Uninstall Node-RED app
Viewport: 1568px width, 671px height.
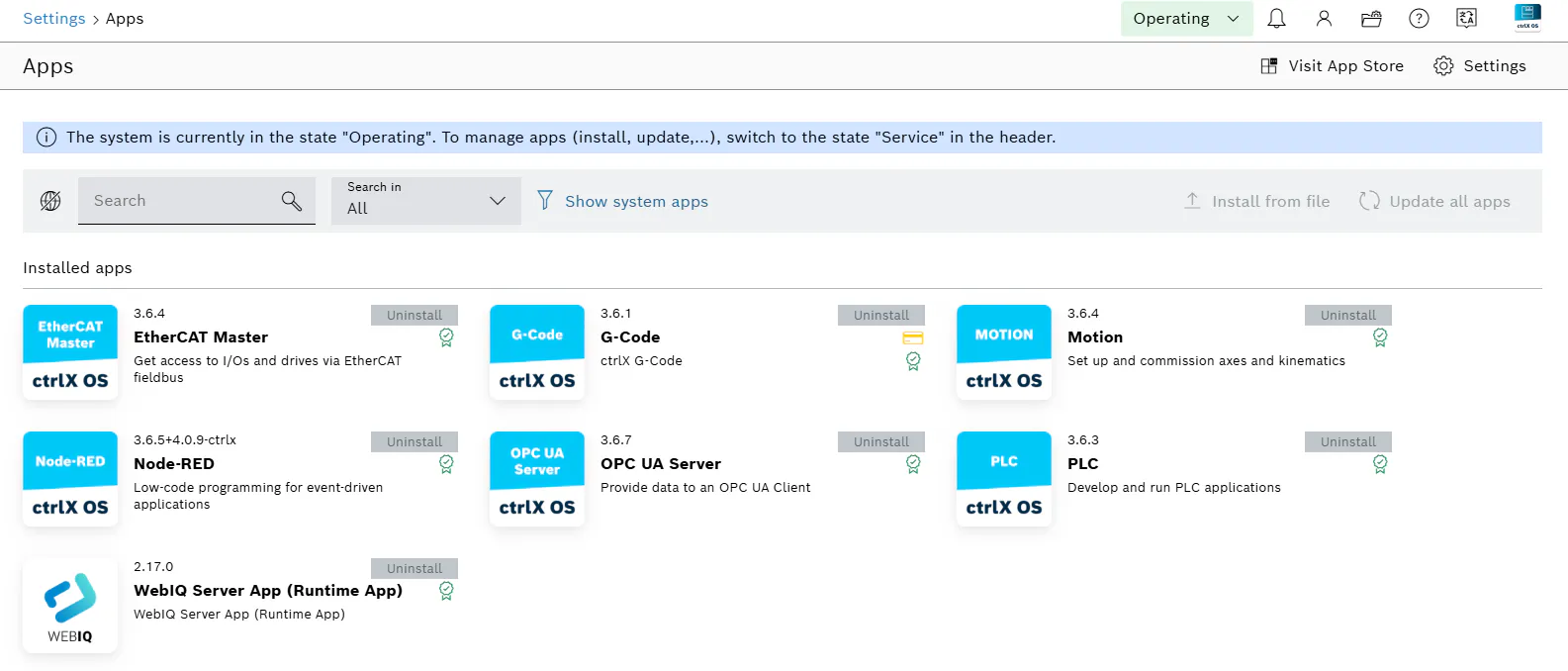point(415,441)
